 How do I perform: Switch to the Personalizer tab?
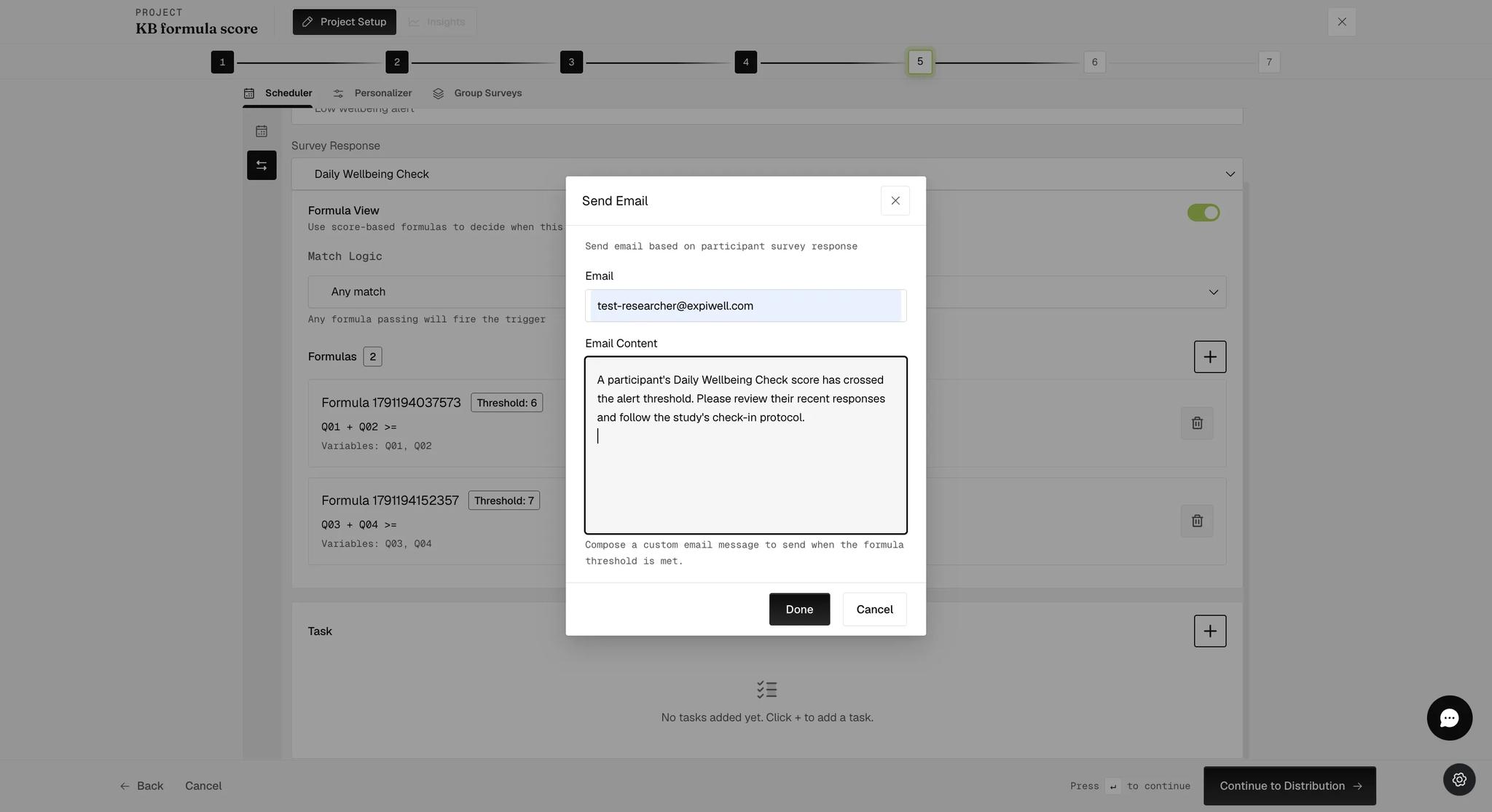pyautogui.click(x=372, y=93)
